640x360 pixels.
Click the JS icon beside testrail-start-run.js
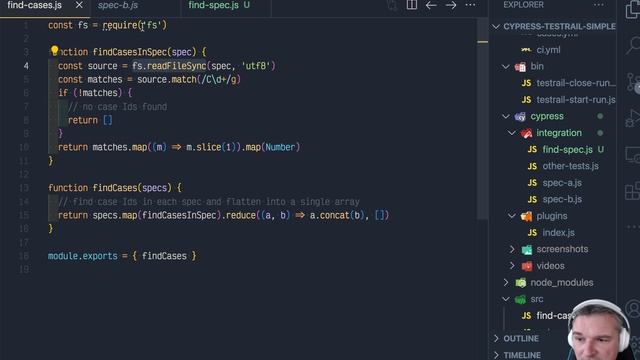[527, 100]
